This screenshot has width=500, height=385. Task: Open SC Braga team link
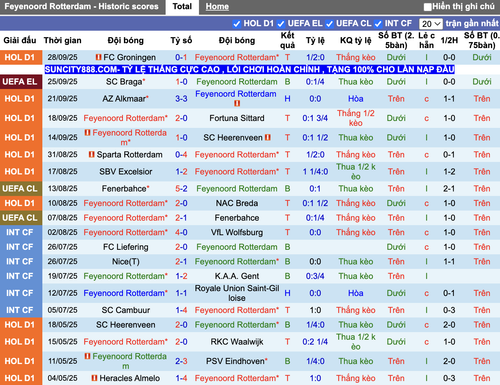pos(124,82)
